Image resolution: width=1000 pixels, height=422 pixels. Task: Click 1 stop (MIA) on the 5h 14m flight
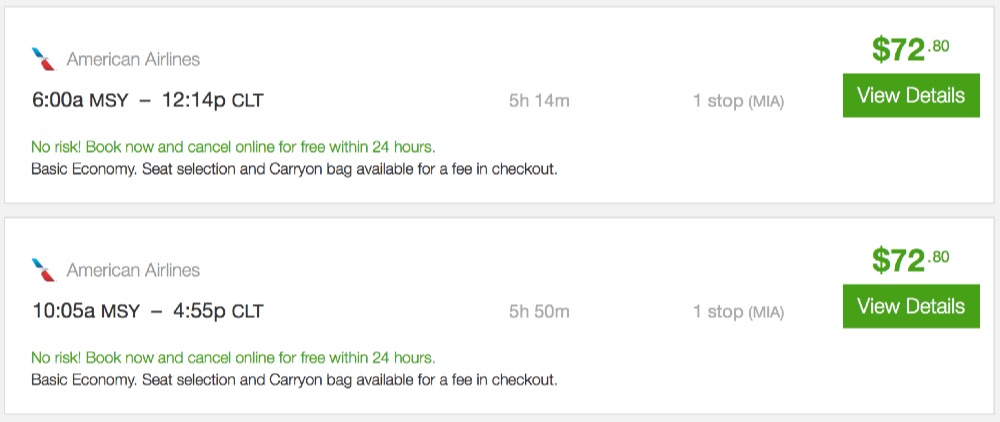(x=738, y=100)
